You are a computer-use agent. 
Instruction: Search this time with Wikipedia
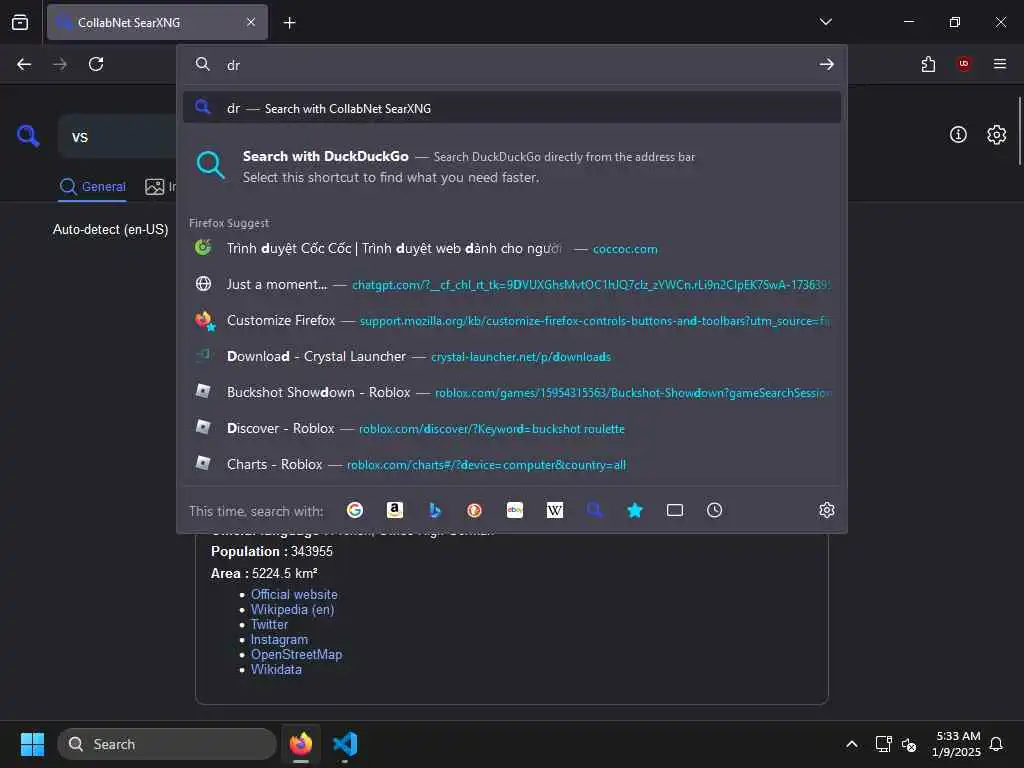pyautogui.click(x=554, y=510)
